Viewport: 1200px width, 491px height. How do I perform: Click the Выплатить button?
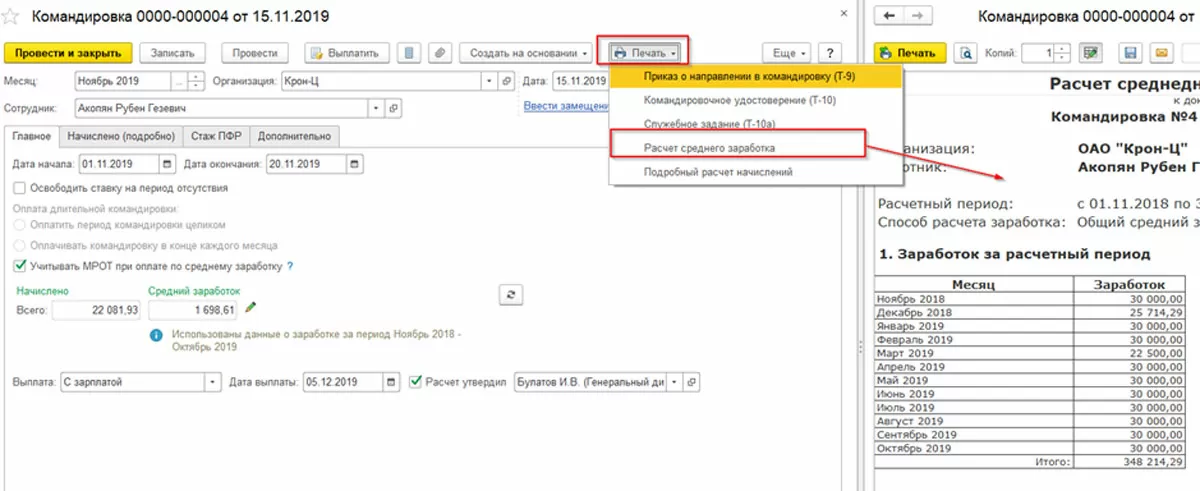click(345, 53)
